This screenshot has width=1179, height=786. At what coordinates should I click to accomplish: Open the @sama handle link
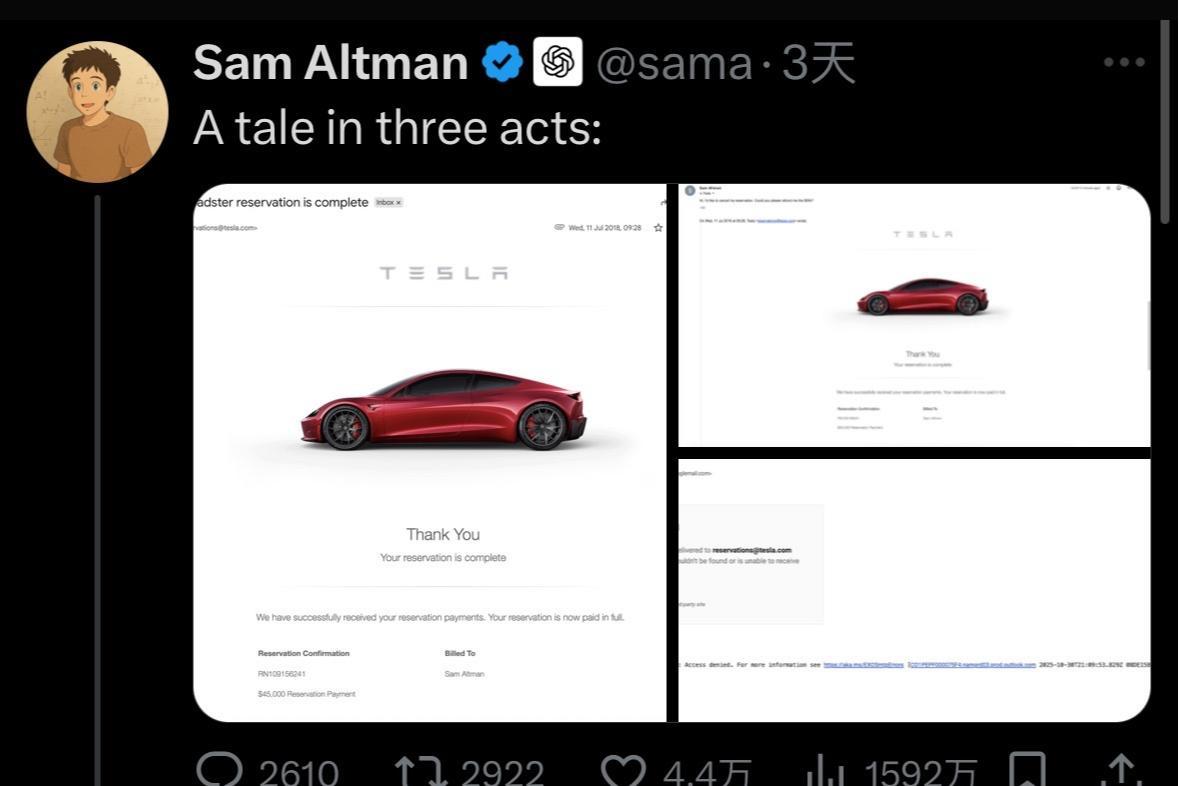(x=674, y=63)
